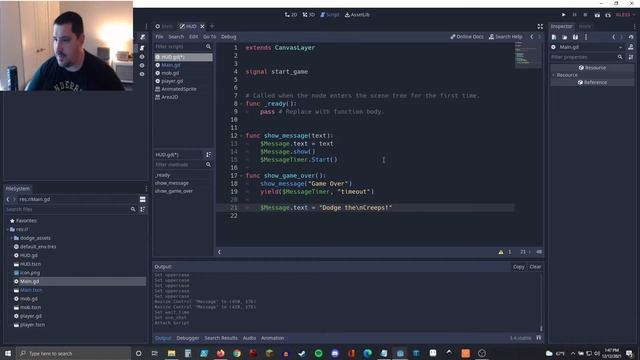Toggle alphabetical sorting of methods
This screenshot has width=640, height=360.
pyautogui.click(x=209, y=155)
